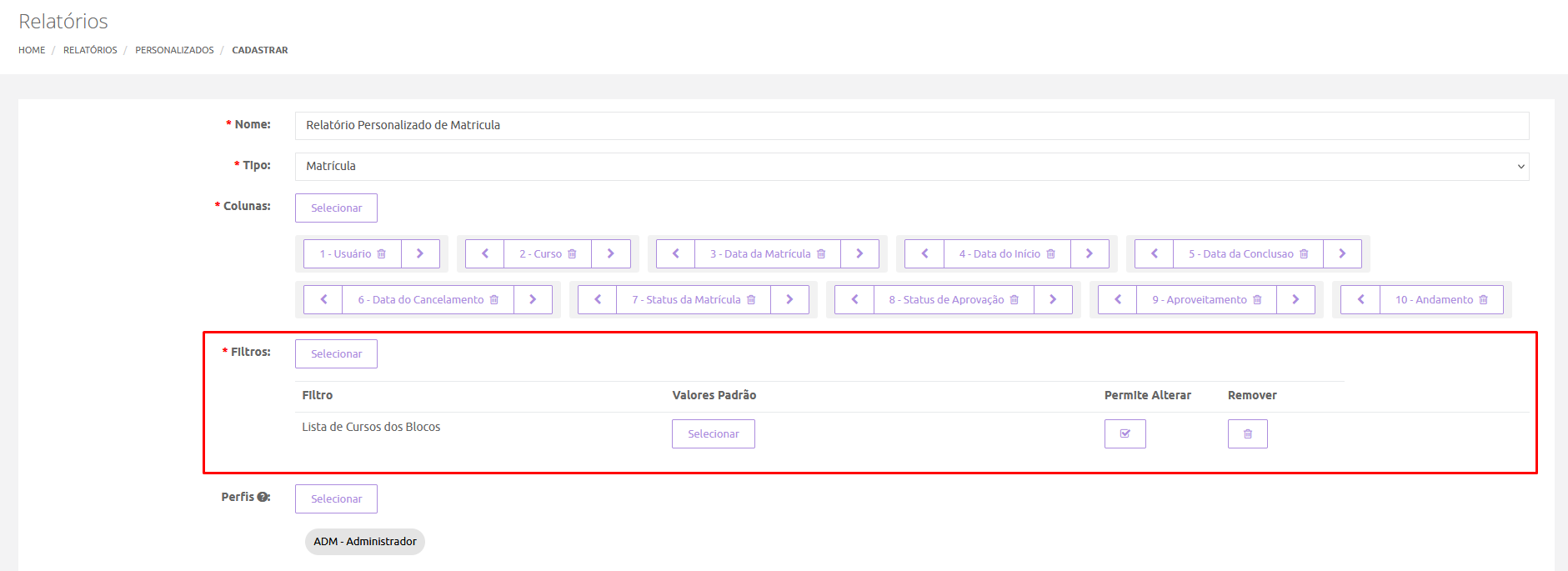Move Data do Cancelamento column left
This screenshot has height=571, width=1568.
323,300
